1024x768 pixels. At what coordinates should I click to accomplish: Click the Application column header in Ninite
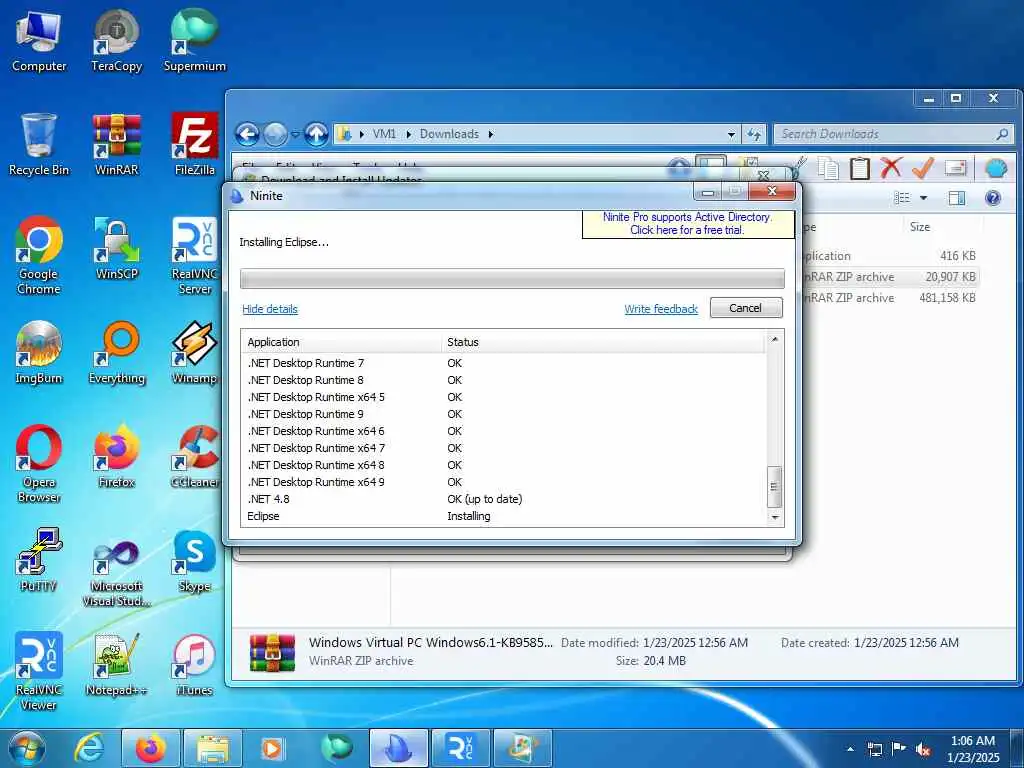342,342
